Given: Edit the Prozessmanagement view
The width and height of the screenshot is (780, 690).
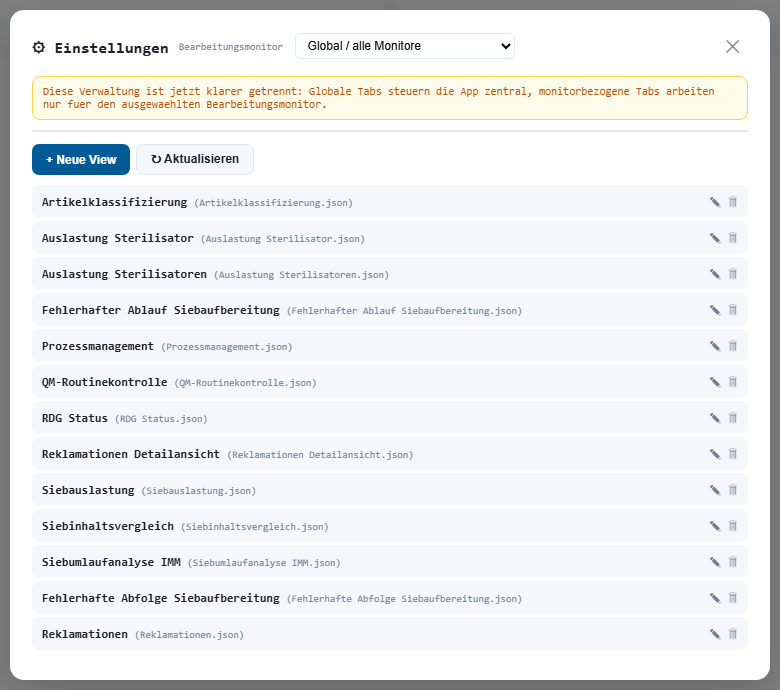Looking at the screenshot, I should pos(714,346).
